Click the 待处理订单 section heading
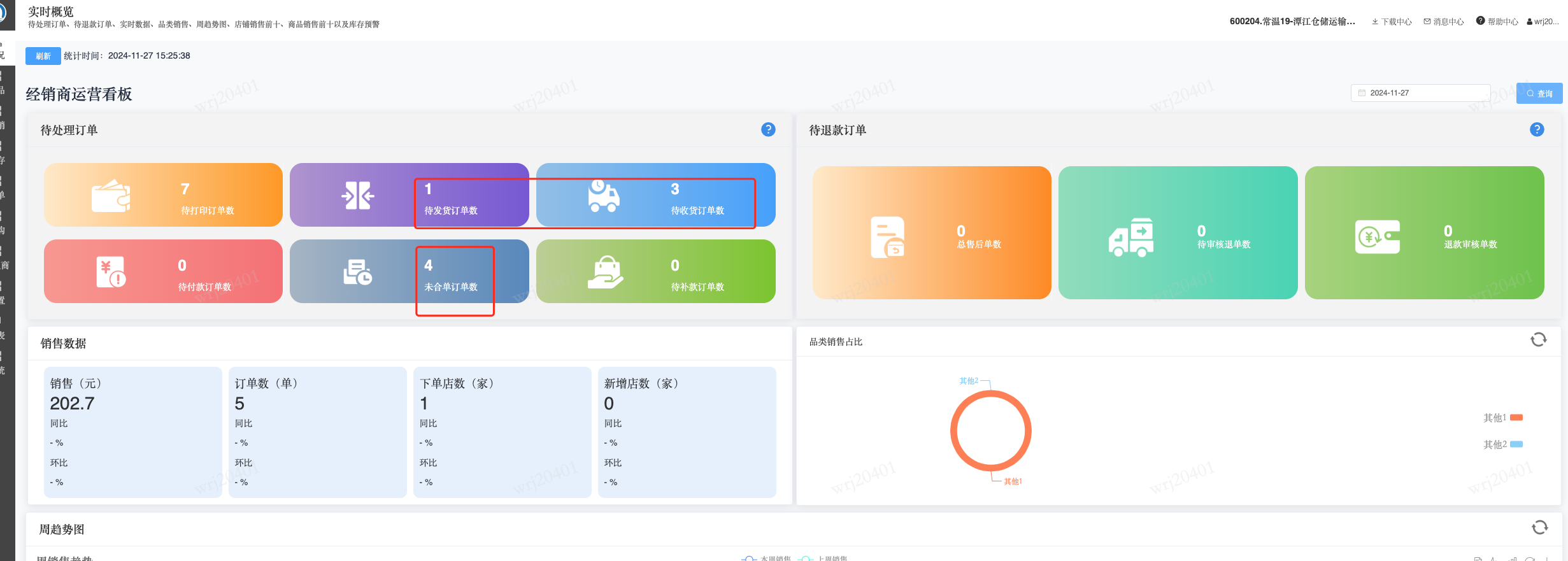Image resolution: width=1568 pixels, height=561 pixels. click(x=69, y=130)
